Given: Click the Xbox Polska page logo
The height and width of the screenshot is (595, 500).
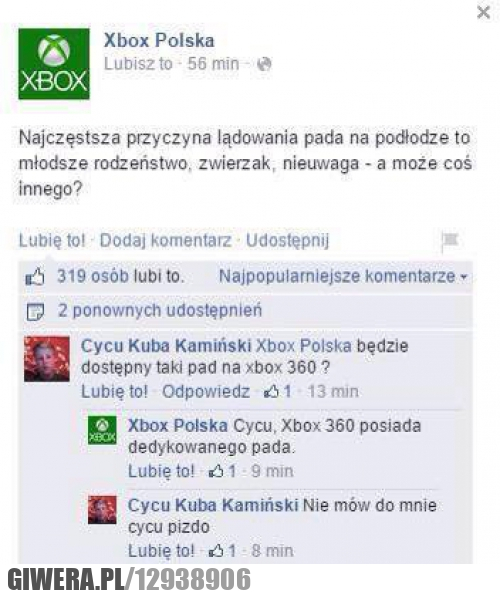Looking at the screenshot, I should pos(54,64).
